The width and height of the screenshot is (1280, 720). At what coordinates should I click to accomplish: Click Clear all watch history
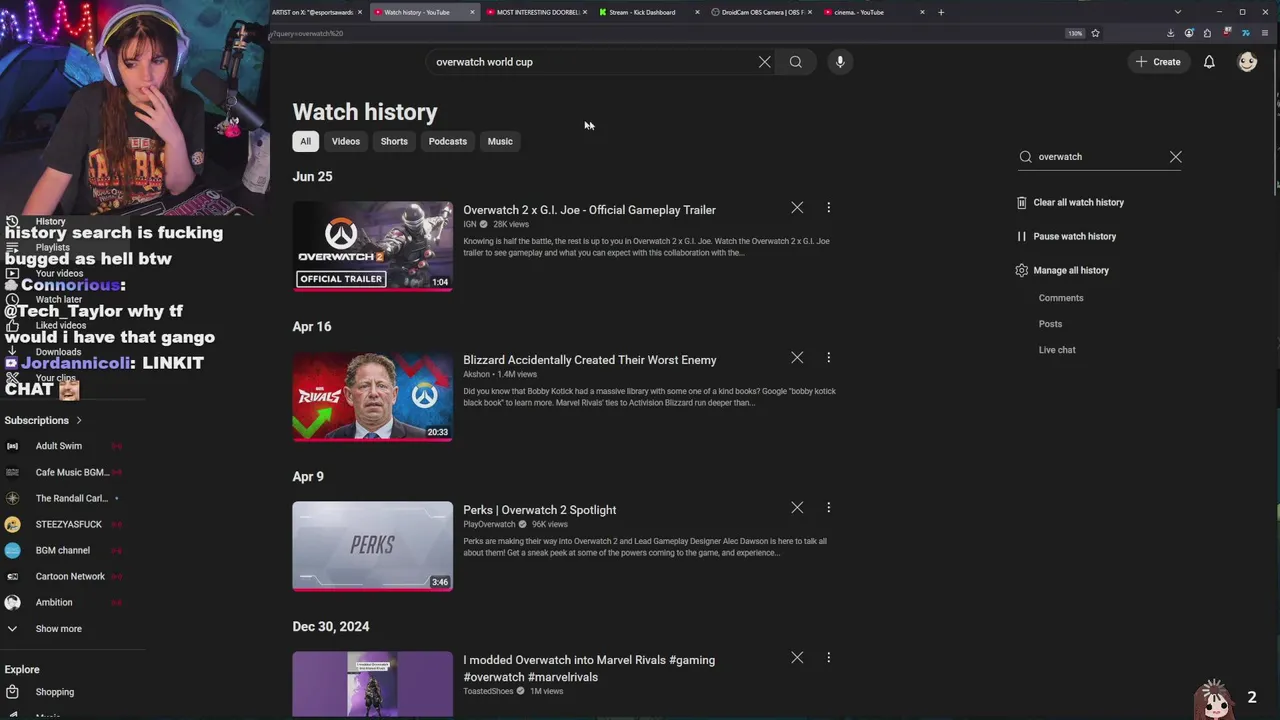1070,202
